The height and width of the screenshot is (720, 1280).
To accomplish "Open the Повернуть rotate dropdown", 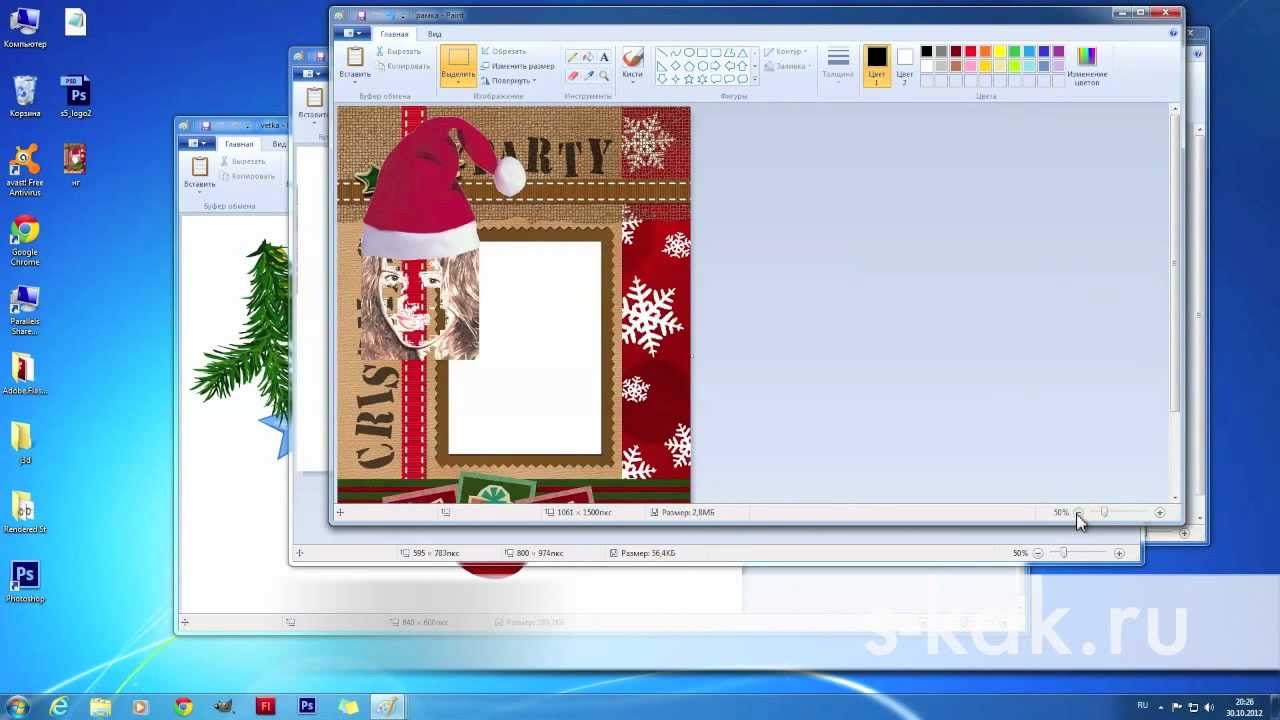I will pyautogui.click(x=509, y=80).
